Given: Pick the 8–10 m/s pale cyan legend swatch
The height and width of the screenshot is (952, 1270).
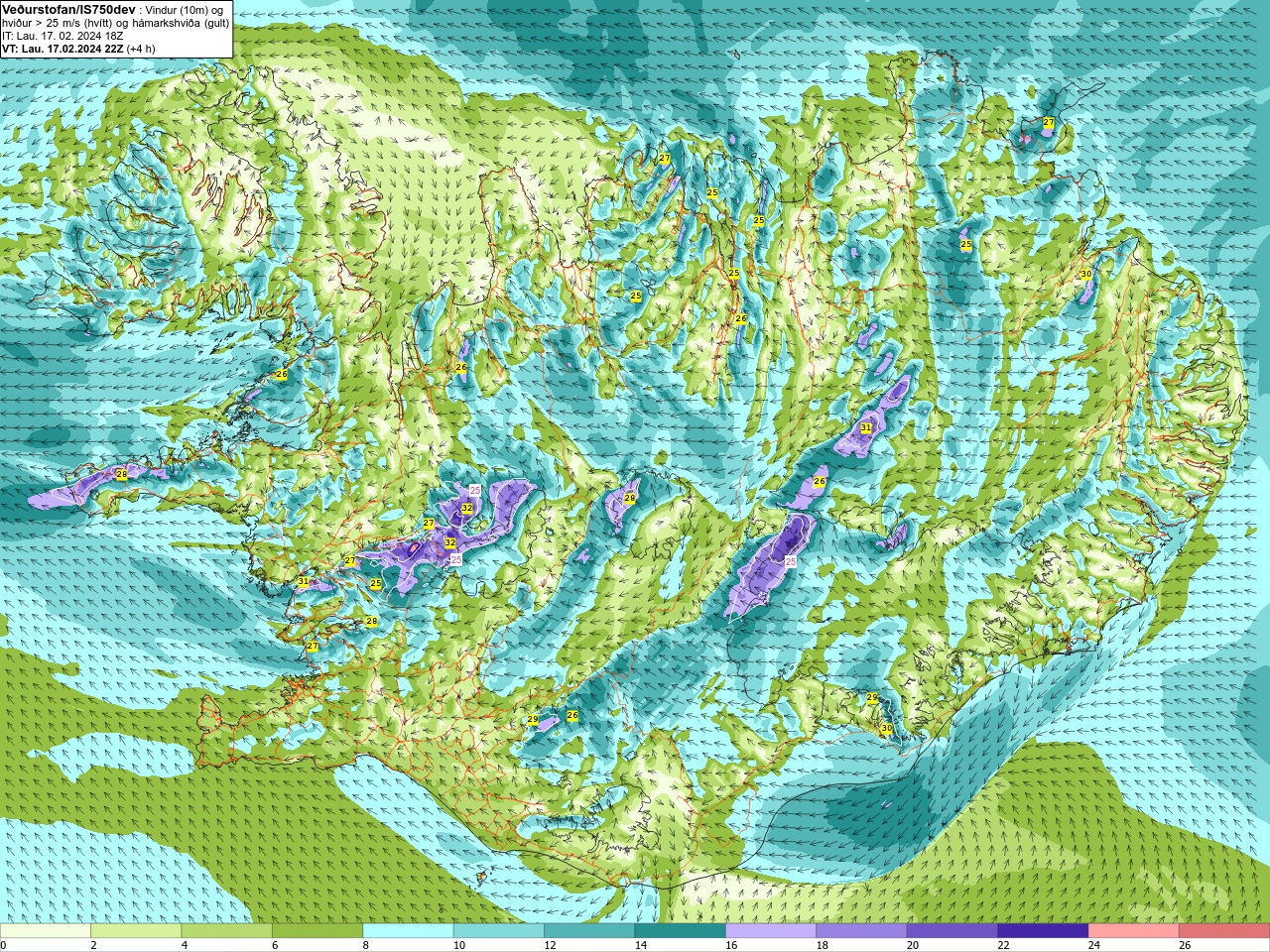Looking at the screenshot, I should tap(408, 931).
